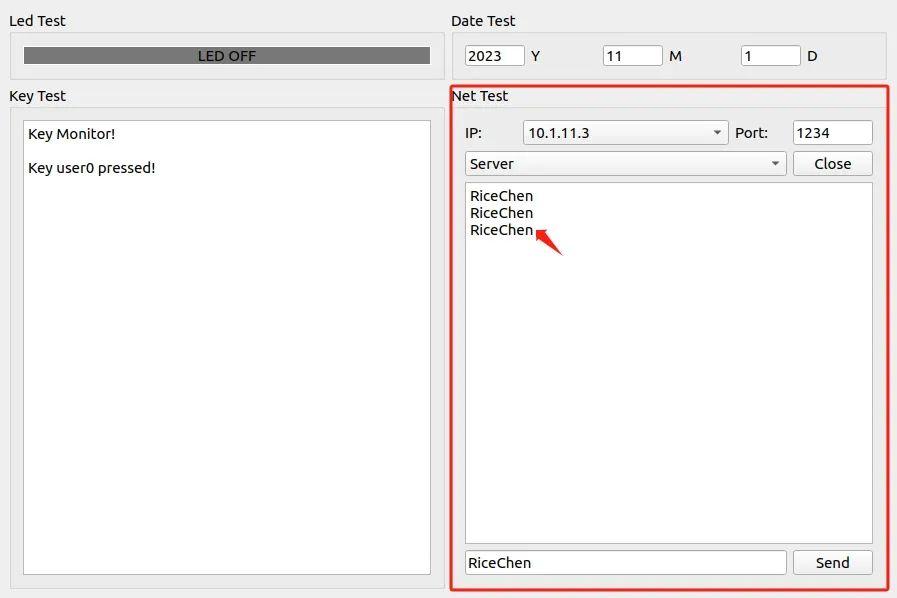Click the Port field showing 1234
897x598 pixels.
pyautogui.click(x=832, y=133)
